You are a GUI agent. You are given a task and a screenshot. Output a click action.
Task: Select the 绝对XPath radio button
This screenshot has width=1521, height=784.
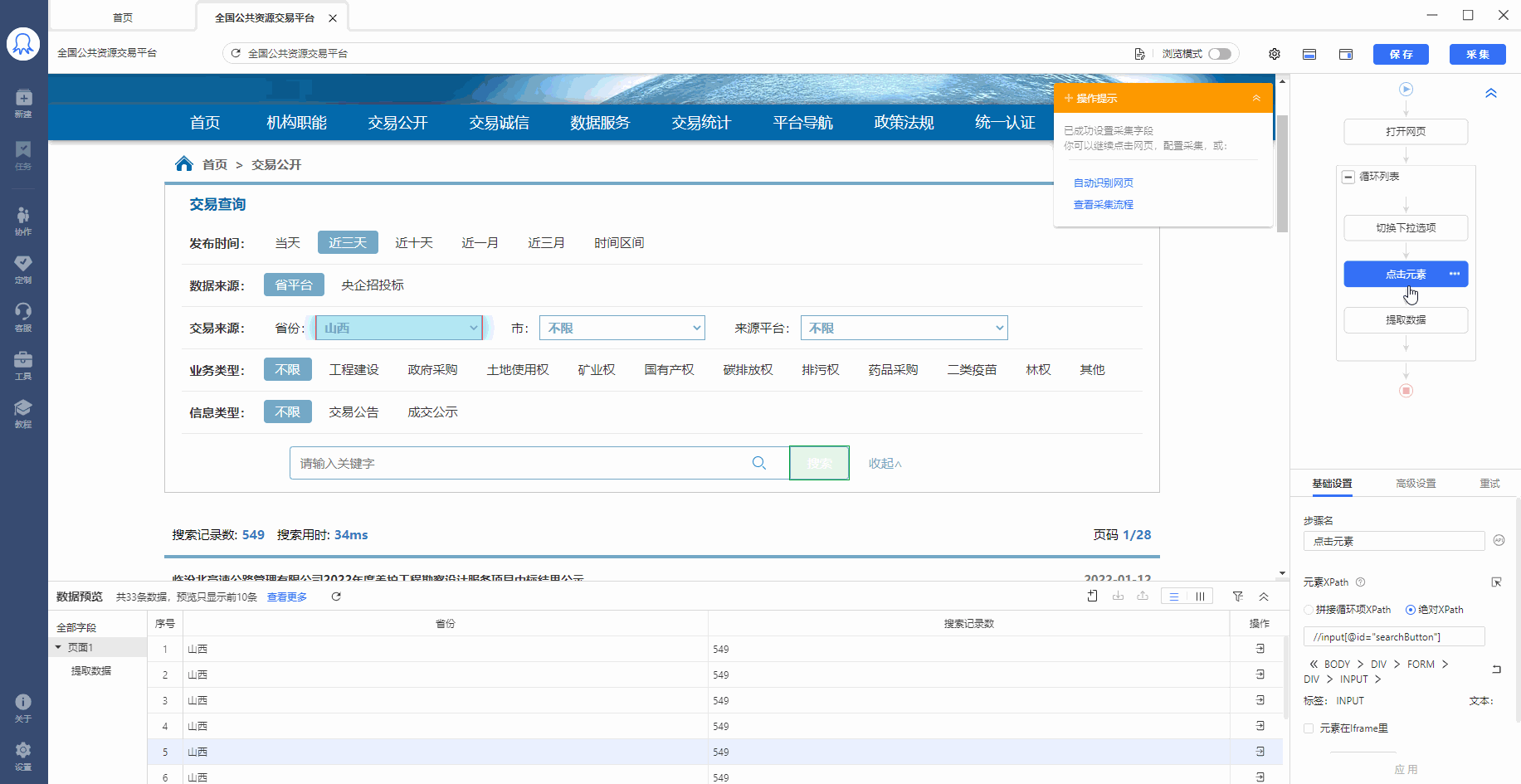click(x=1411, y=610)
